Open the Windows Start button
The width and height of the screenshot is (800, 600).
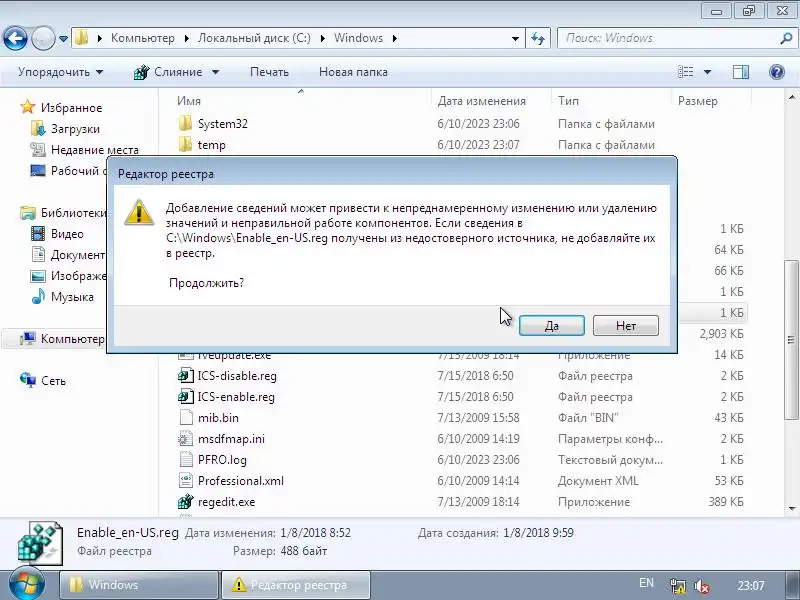pos(26,584)
